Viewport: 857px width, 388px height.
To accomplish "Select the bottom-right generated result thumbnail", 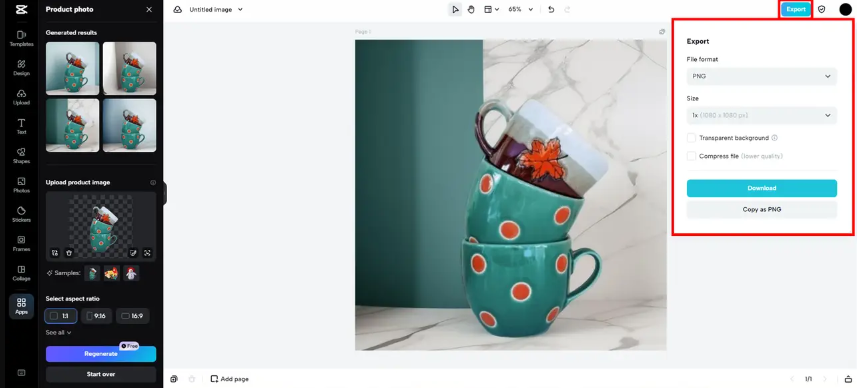I will 130,125.
